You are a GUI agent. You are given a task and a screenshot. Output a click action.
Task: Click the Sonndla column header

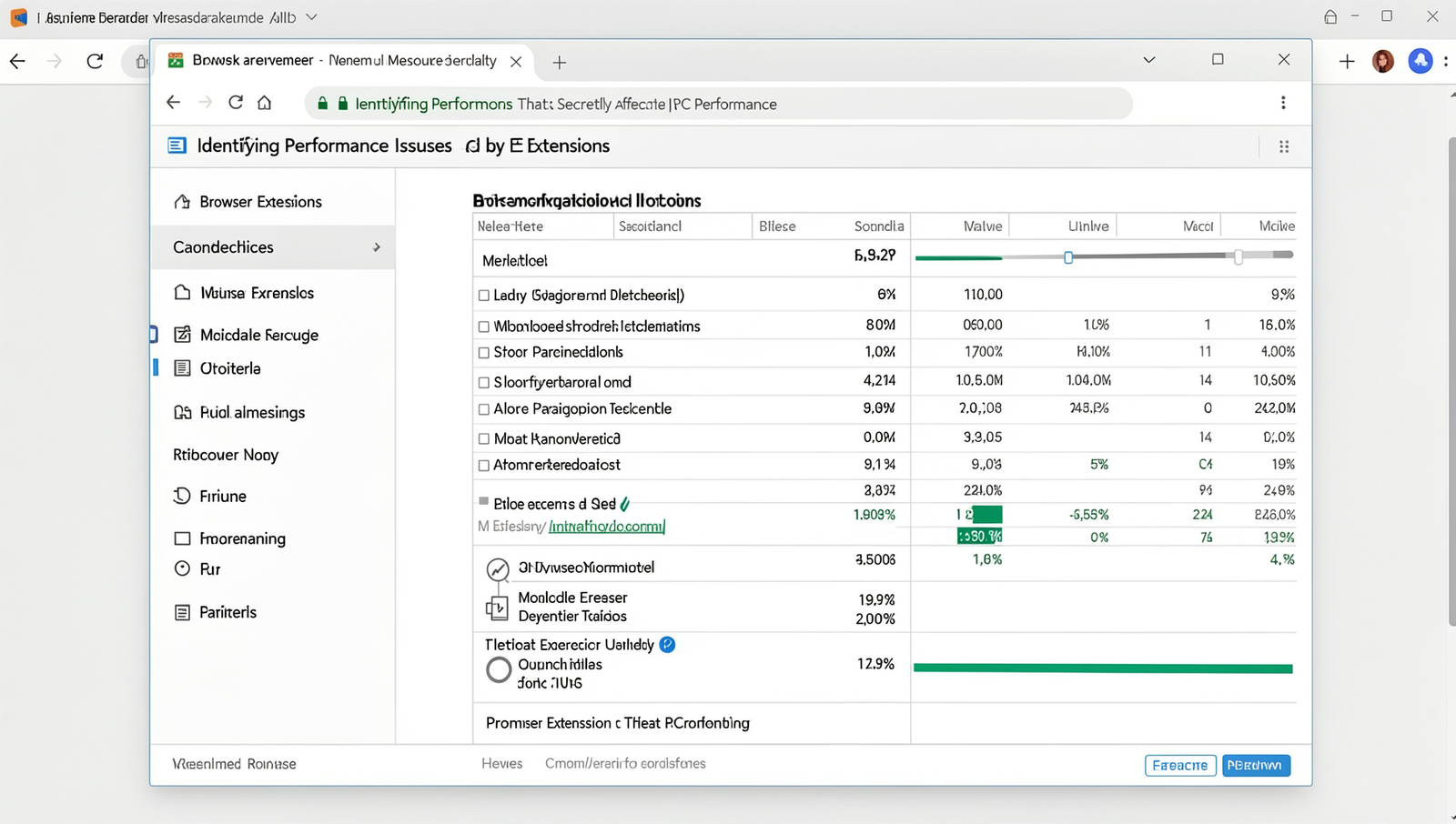pos(879,226)
